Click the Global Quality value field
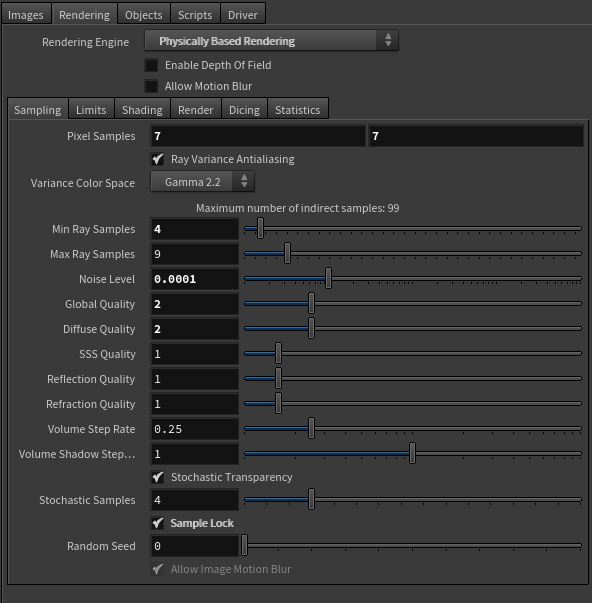Viewport: 592px width, 603px height. pyautogui.click(x=195, y=304)
